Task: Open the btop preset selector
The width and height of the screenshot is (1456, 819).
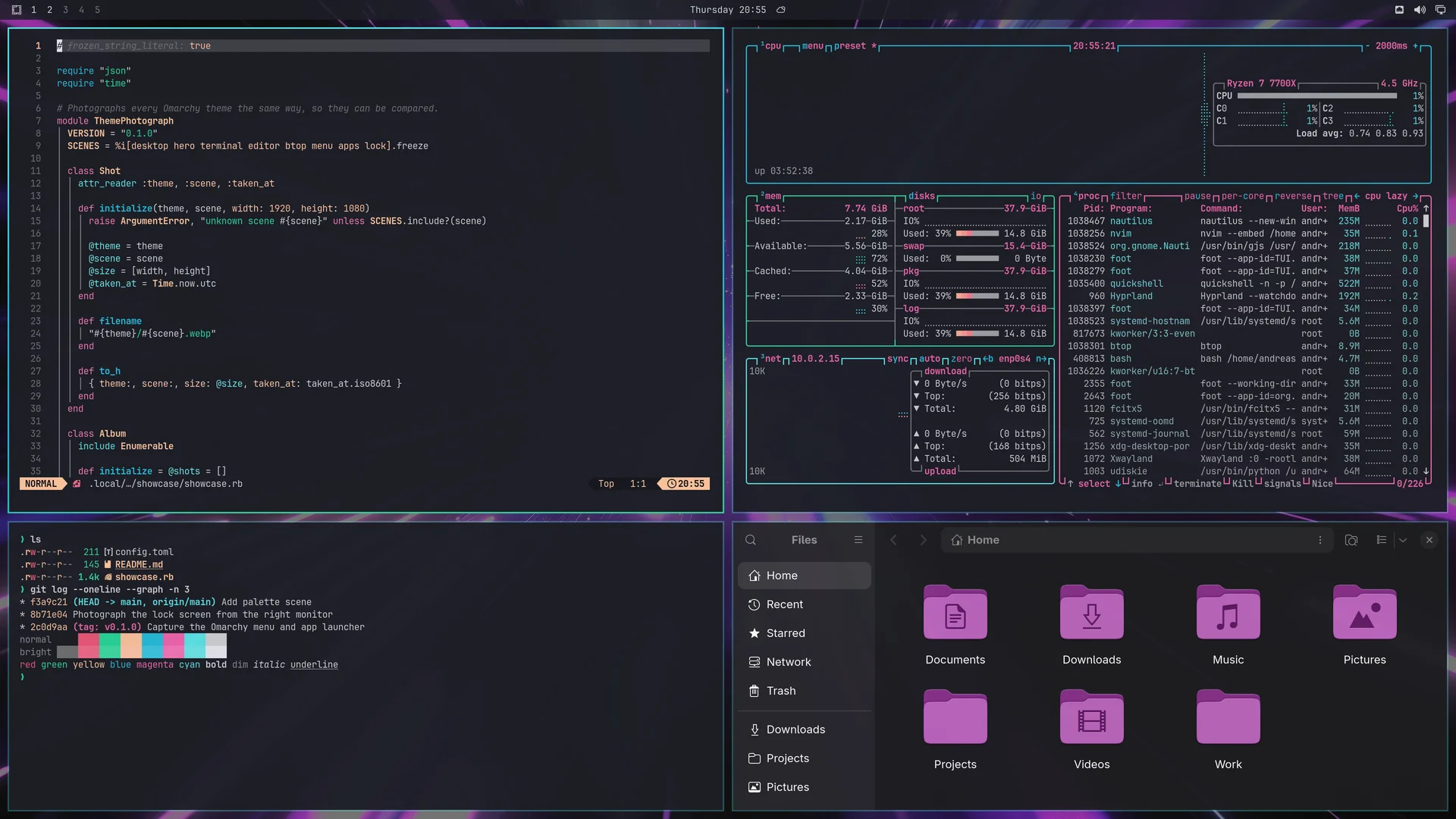Action: tap(850, 45)
